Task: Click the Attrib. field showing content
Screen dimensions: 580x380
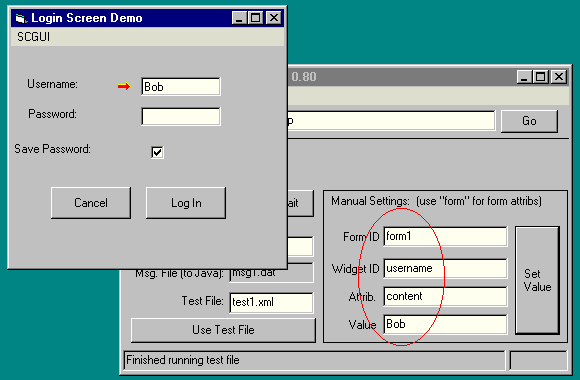Action: coord(445,296)
